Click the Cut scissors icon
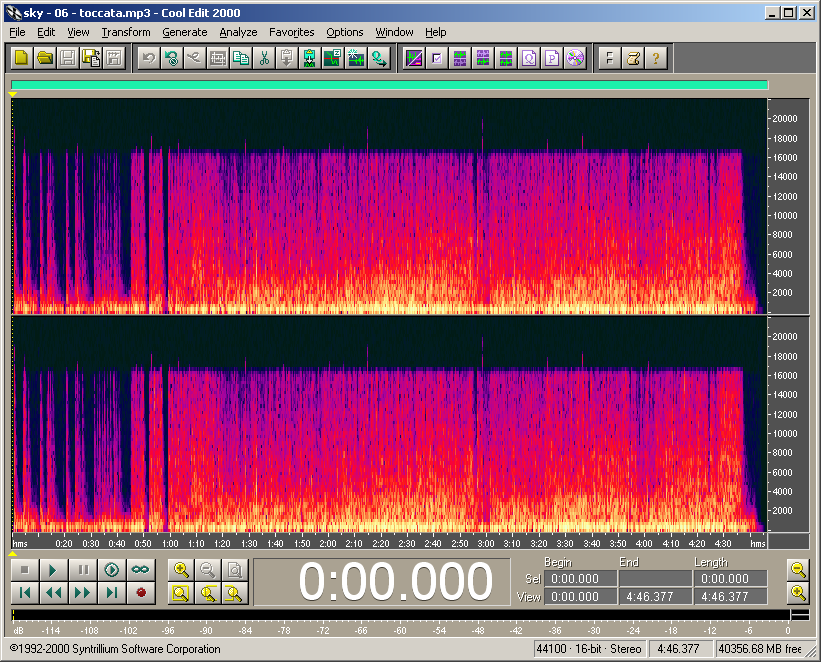 pyautogui.click(x=264, y=58)
